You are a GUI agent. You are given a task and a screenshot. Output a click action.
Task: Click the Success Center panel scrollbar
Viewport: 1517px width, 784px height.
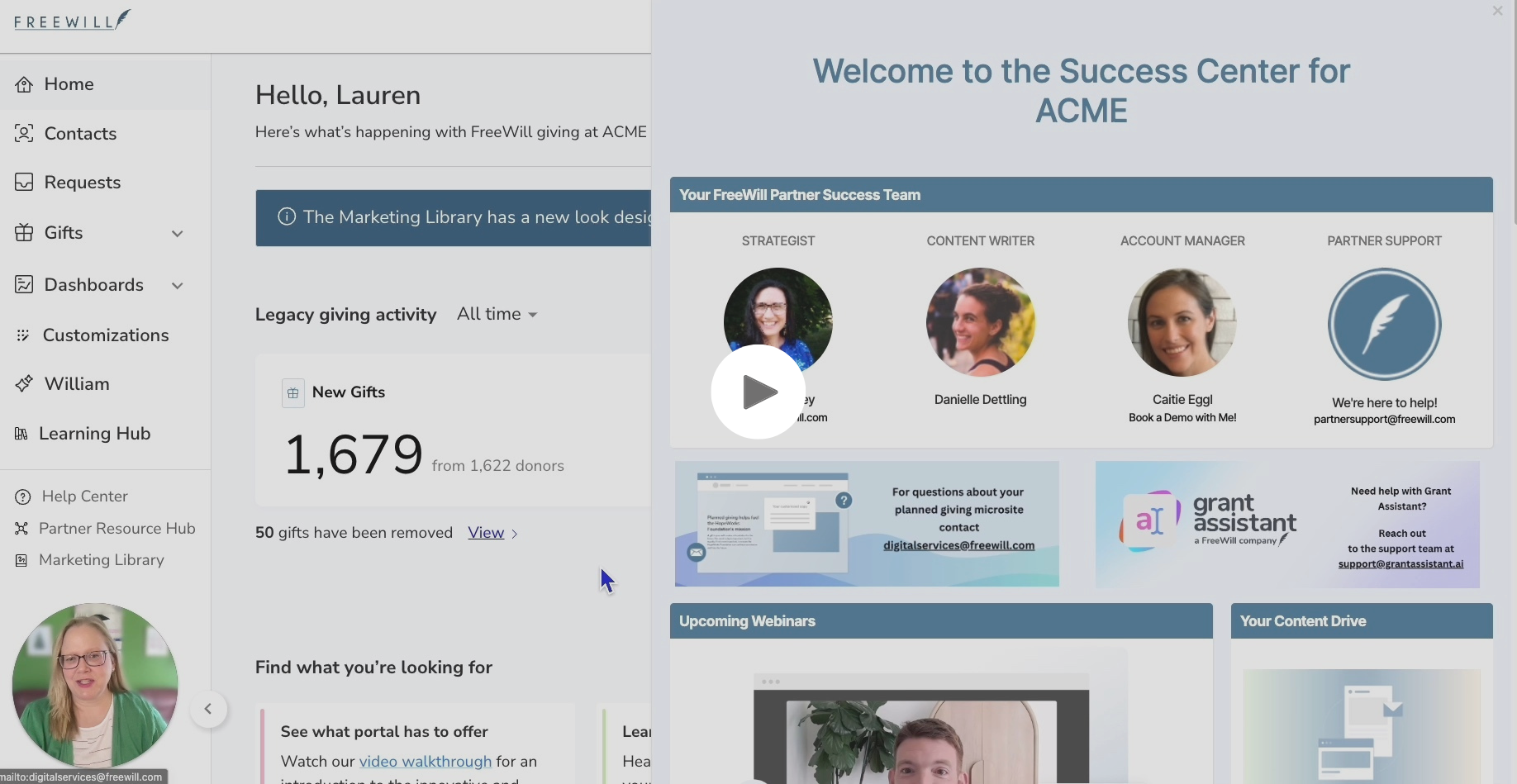(x=1515, y=112)
